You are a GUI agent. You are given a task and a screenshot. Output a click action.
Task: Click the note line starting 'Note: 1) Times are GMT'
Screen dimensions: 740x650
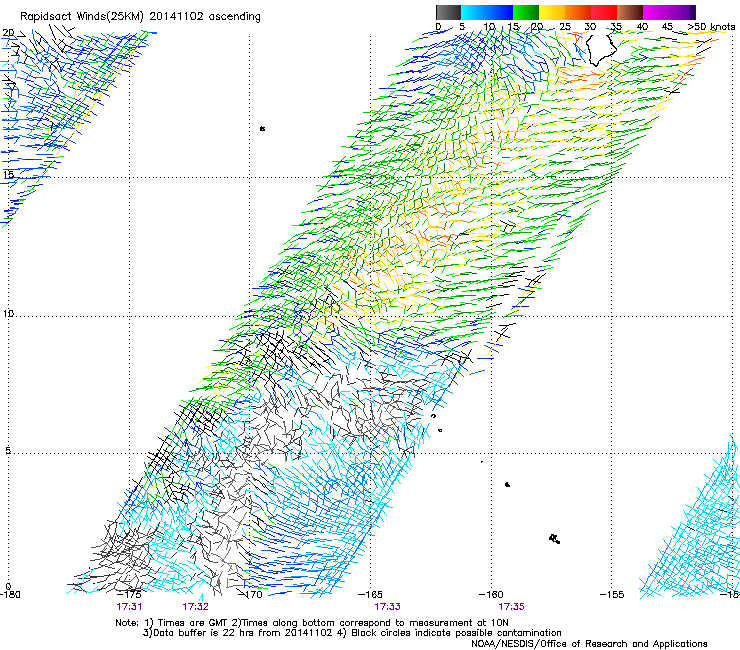[x=312, y=623]
